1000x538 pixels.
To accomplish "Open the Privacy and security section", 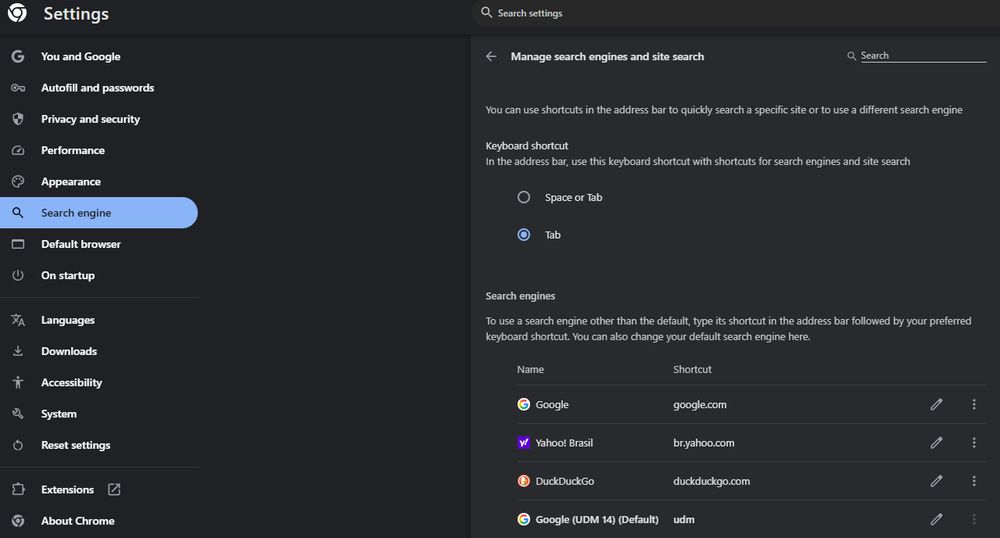I will pyautogui.click(x=90, y=119).
